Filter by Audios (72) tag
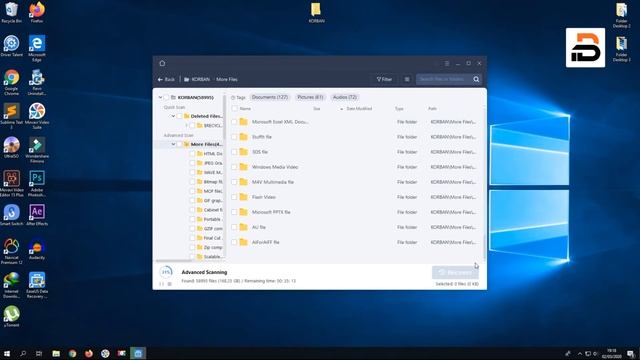This screenshot has height=360, width=640. tap(345, 97)
